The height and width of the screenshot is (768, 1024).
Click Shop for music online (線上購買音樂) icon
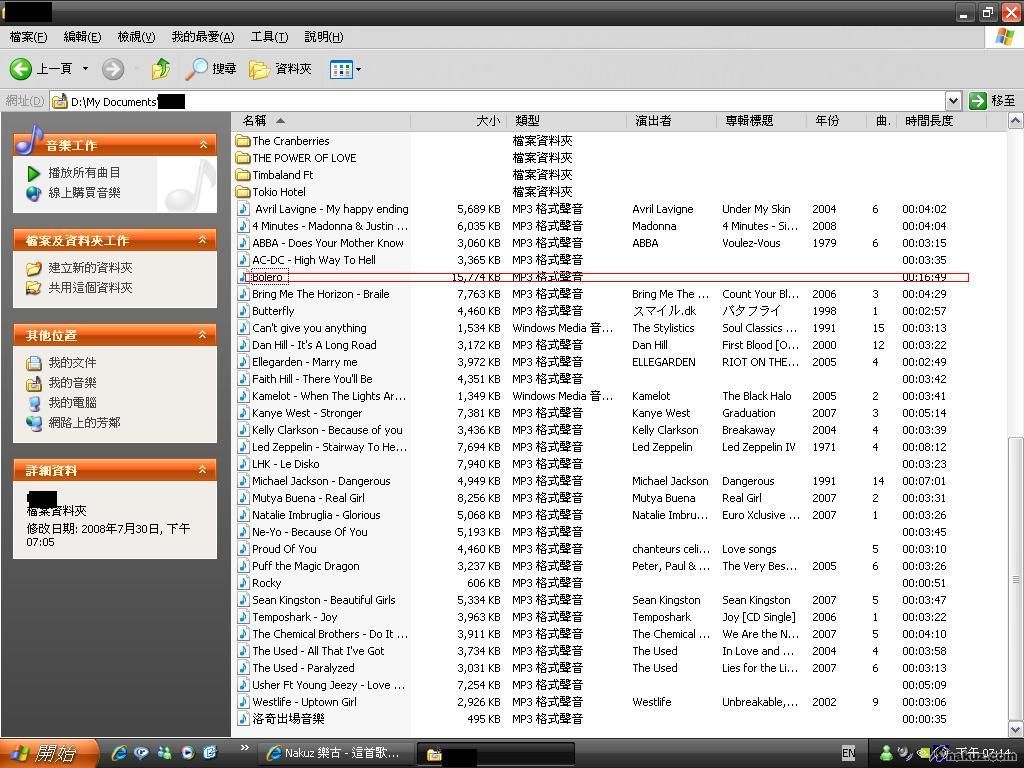(x=33, y=193)
